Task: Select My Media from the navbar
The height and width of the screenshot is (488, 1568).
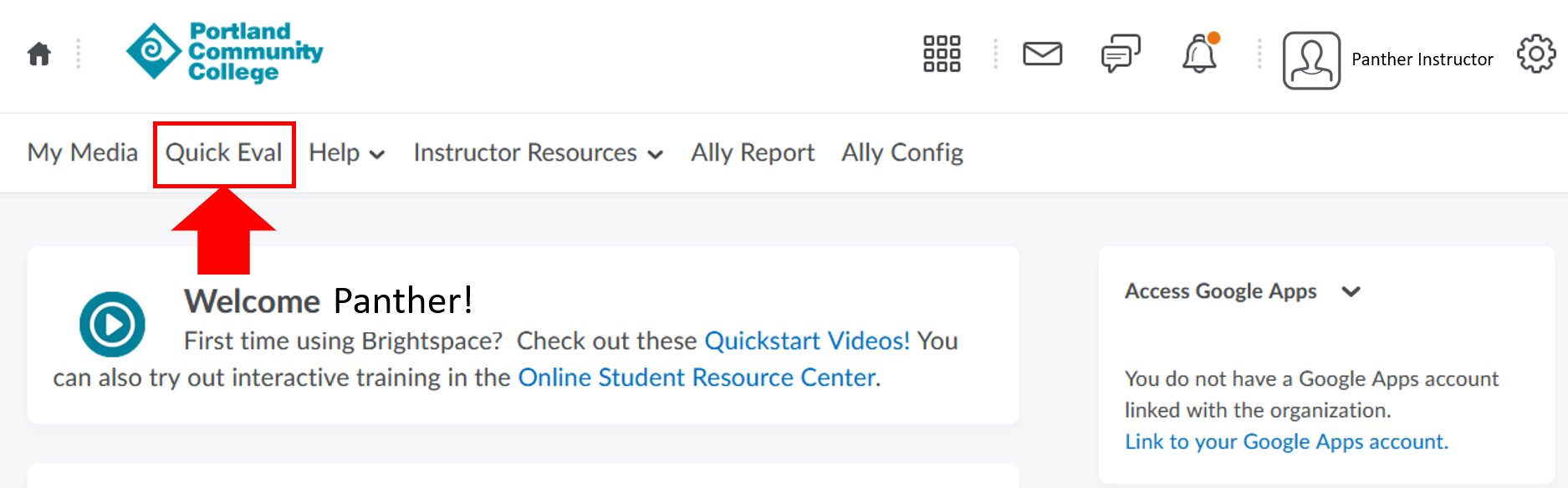Action: (x=82, y=152)
